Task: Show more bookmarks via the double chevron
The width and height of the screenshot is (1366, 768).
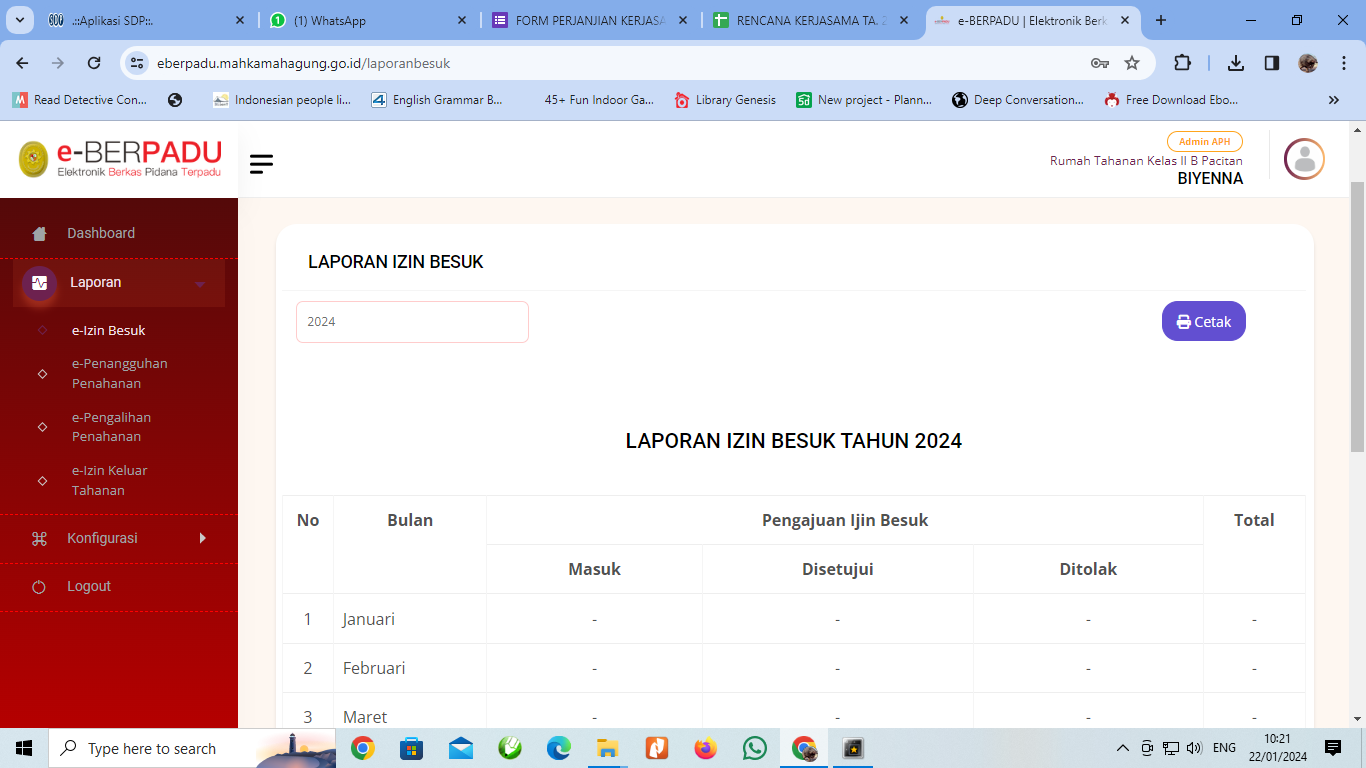Action: (1333, 100)
